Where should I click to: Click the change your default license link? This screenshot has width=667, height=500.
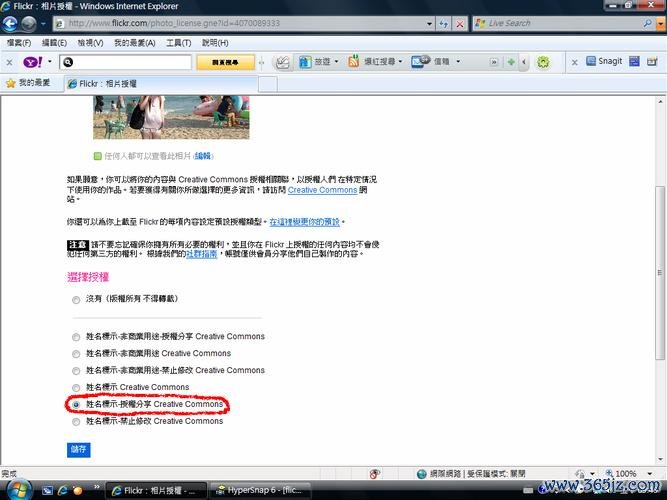tap(305, 222)
